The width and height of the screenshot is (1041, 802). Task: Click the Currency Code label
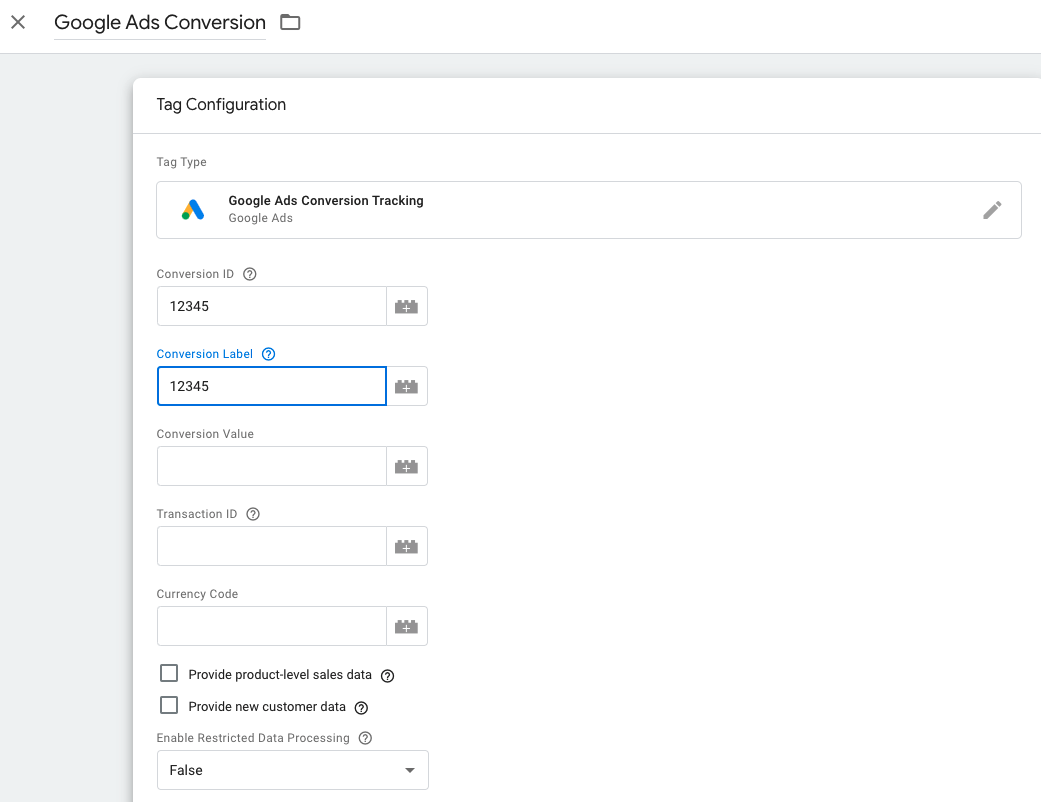pyautogui.click(x=197, y=594)
